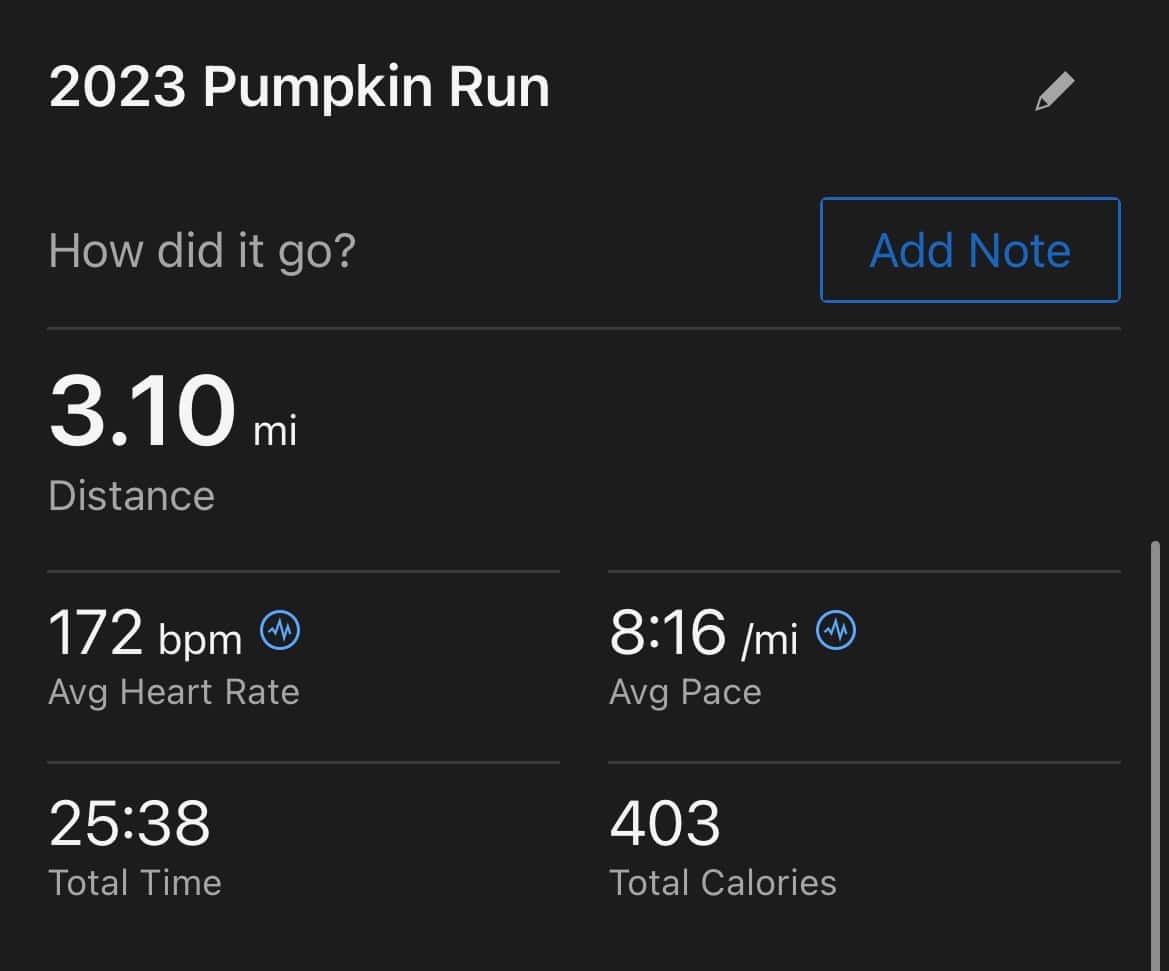Tap the 8:16 pace value

[667, 633]
